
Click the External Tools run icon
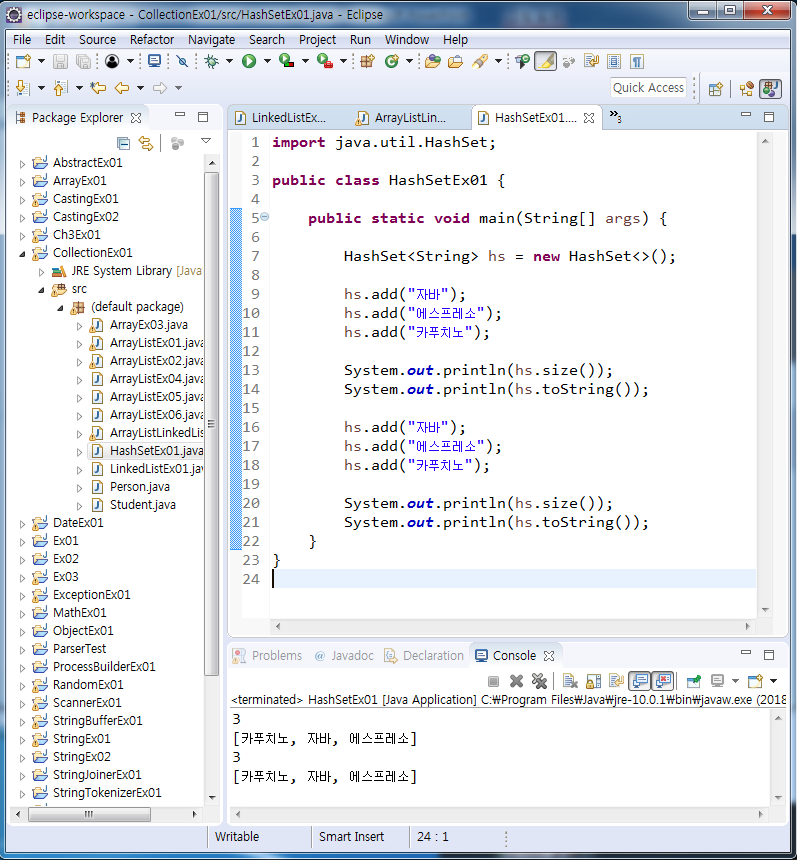(325, 61)
